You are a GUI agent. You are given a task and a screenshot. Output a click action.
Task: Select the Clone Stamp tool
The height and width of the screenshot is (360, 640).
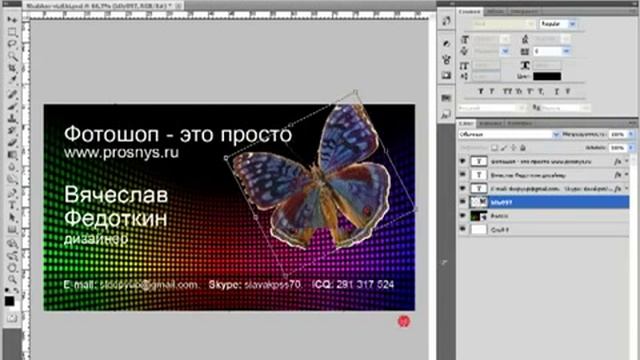(12, 119)
